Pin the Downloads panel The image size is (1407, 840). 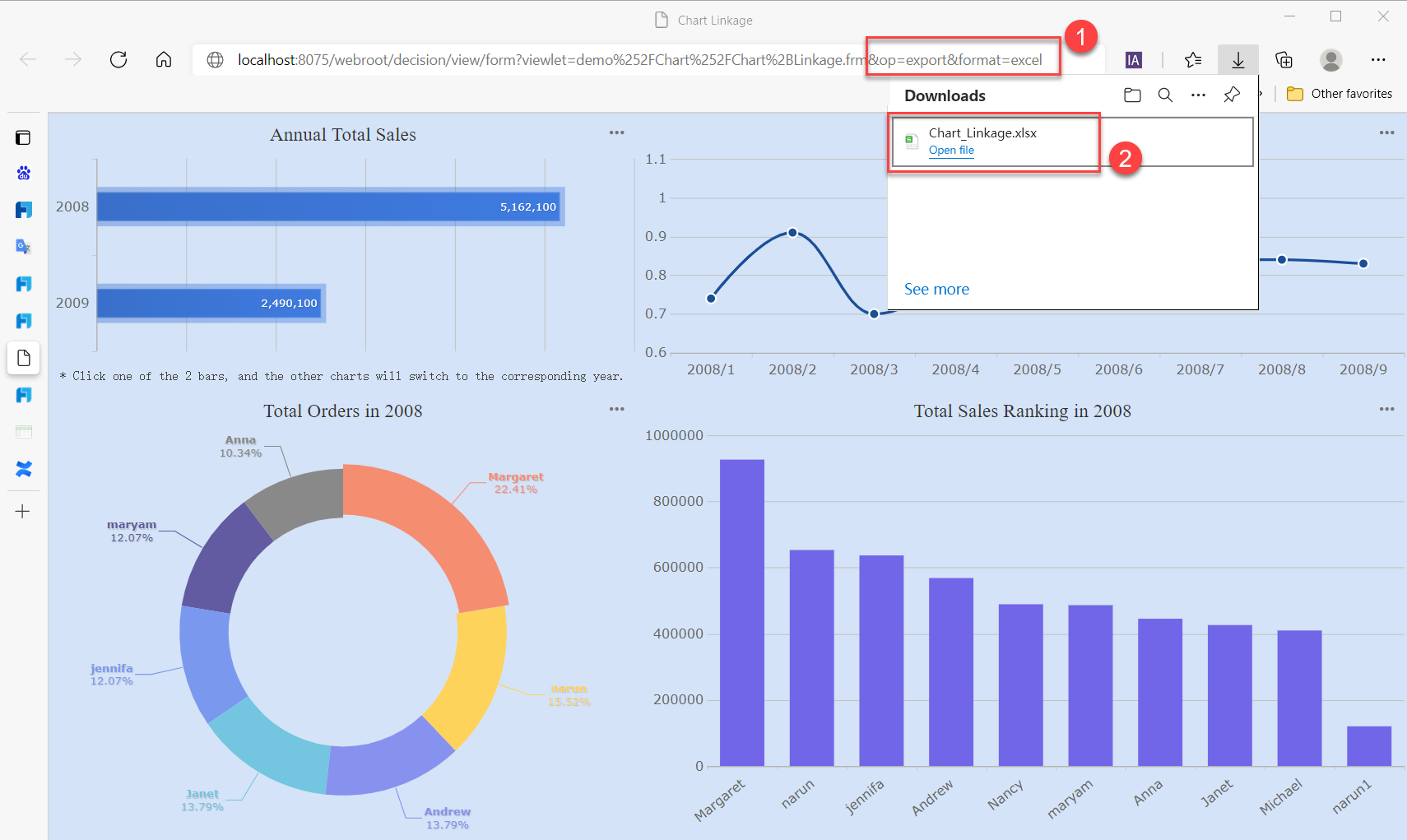click(1232, 95)
